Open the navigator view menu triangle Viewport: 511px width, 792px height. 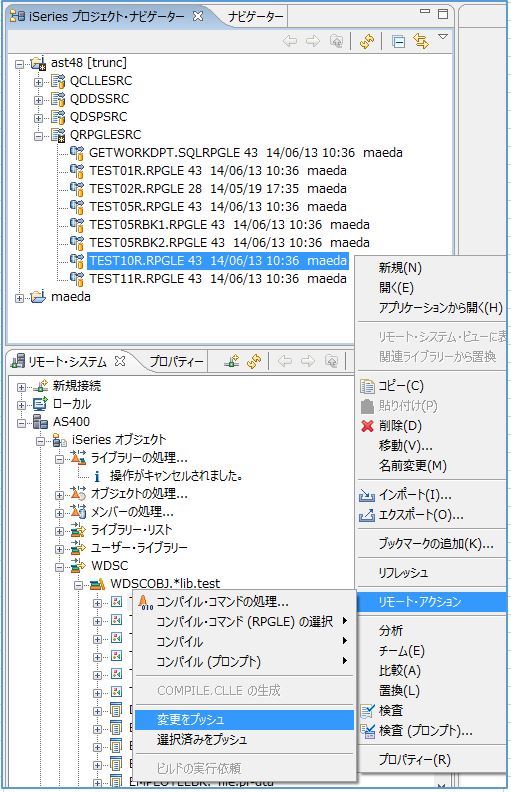coord(443,37)
